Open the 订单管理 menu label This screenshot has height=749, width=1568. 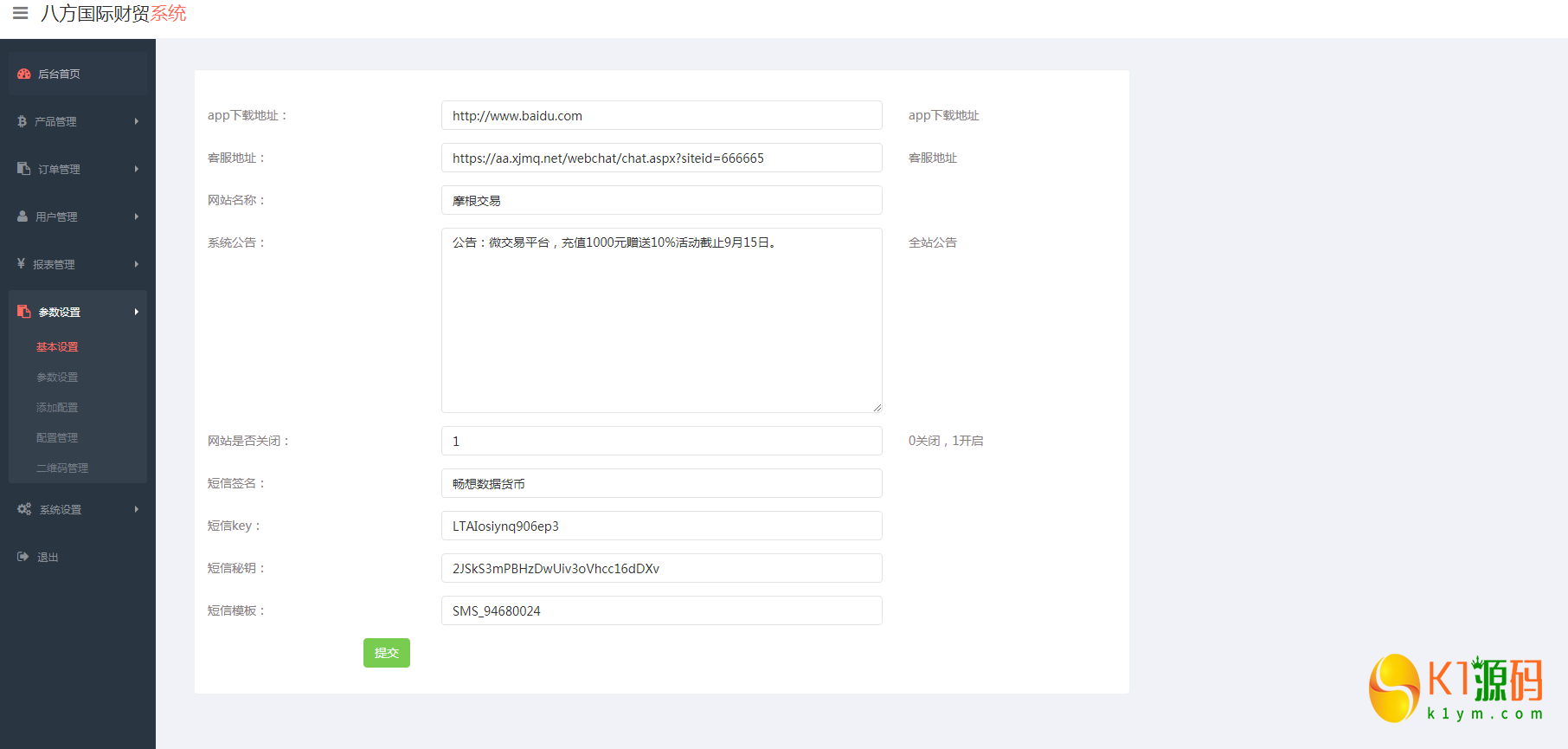59,170
